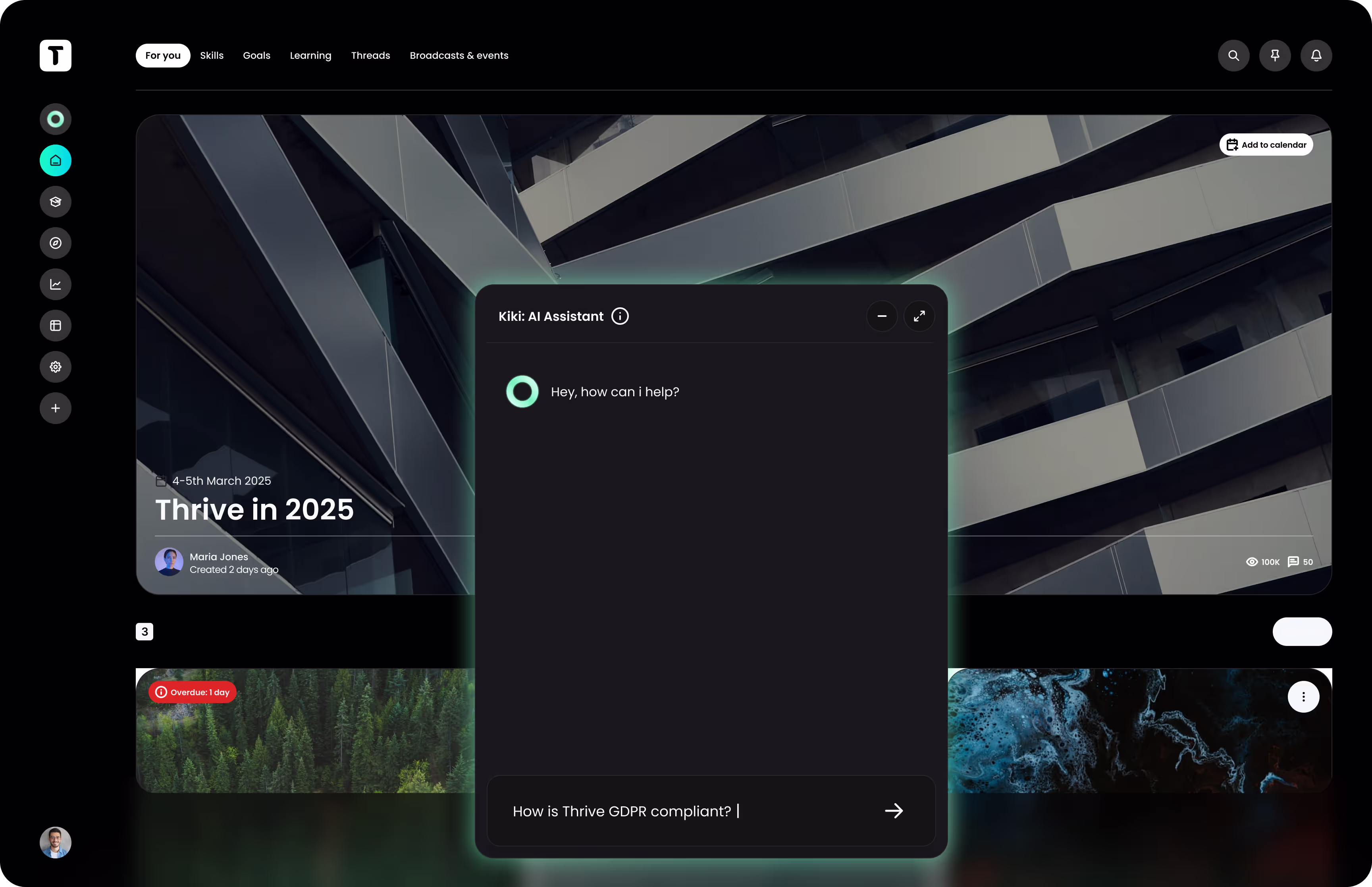Open Kiki AI assistant from sidebar ring icon

(x=55, y=119)
